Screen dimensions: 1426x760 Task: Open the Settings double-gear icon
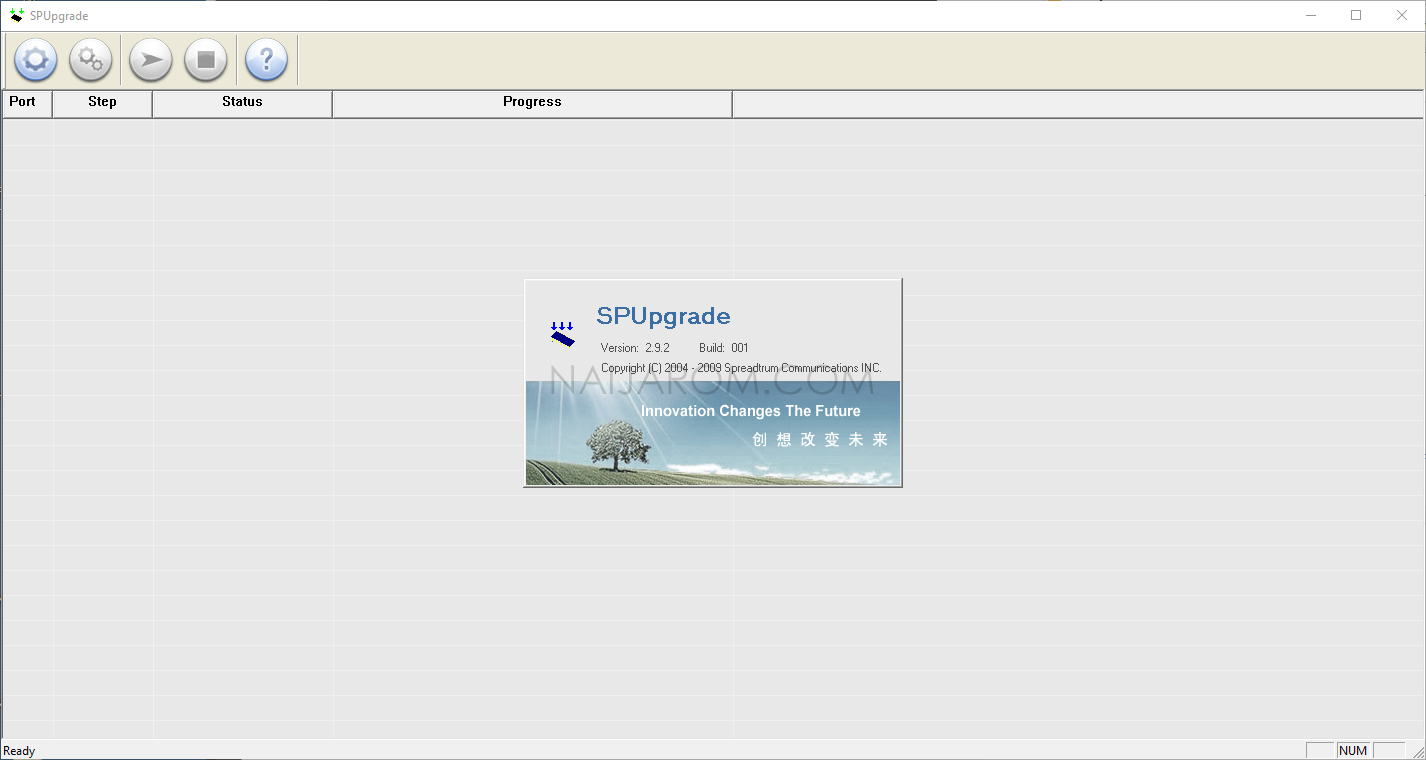(91, 60)
